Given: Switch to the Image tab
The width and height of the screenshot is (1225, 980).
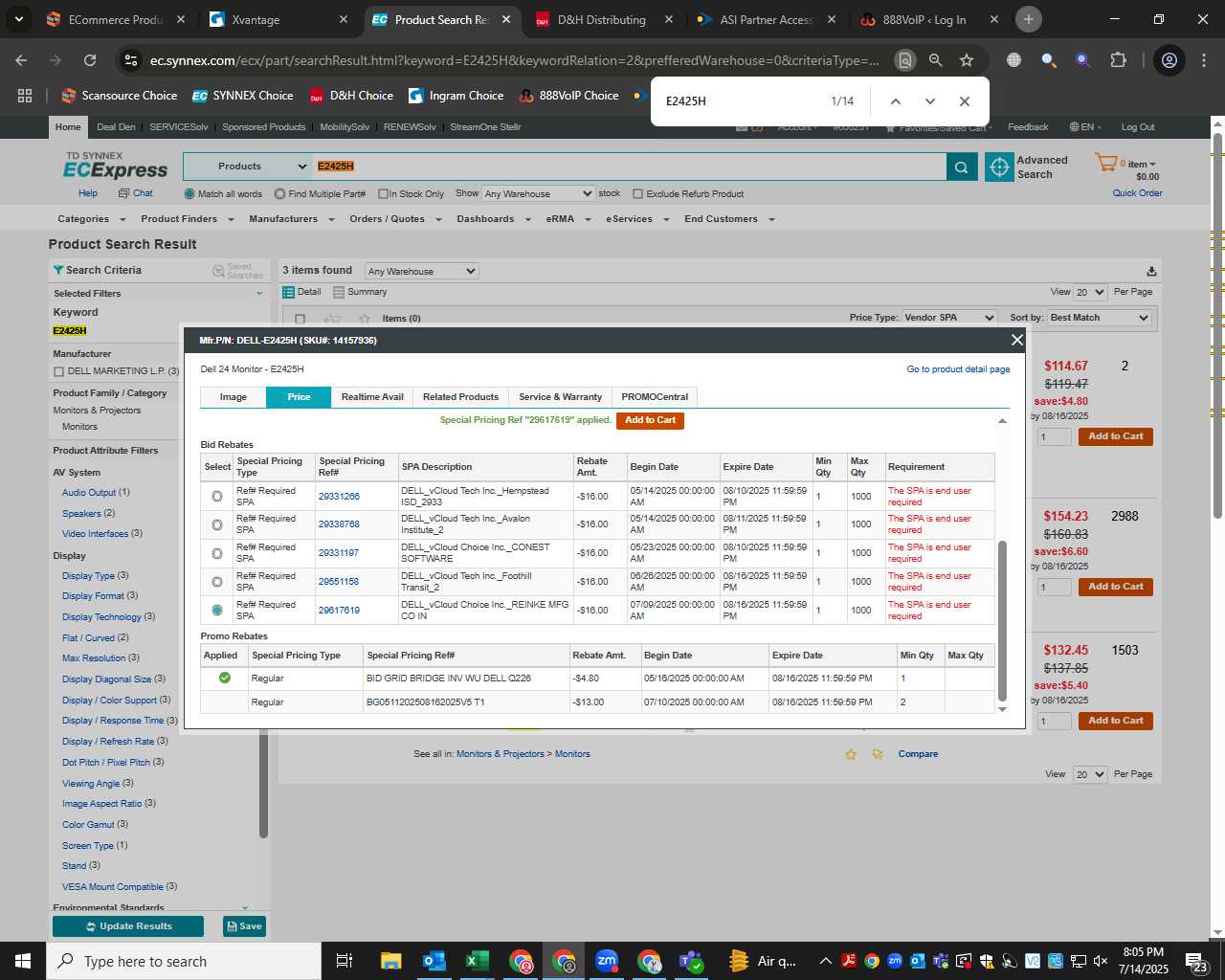Looking at the screenshot, I should pos(233,397).
